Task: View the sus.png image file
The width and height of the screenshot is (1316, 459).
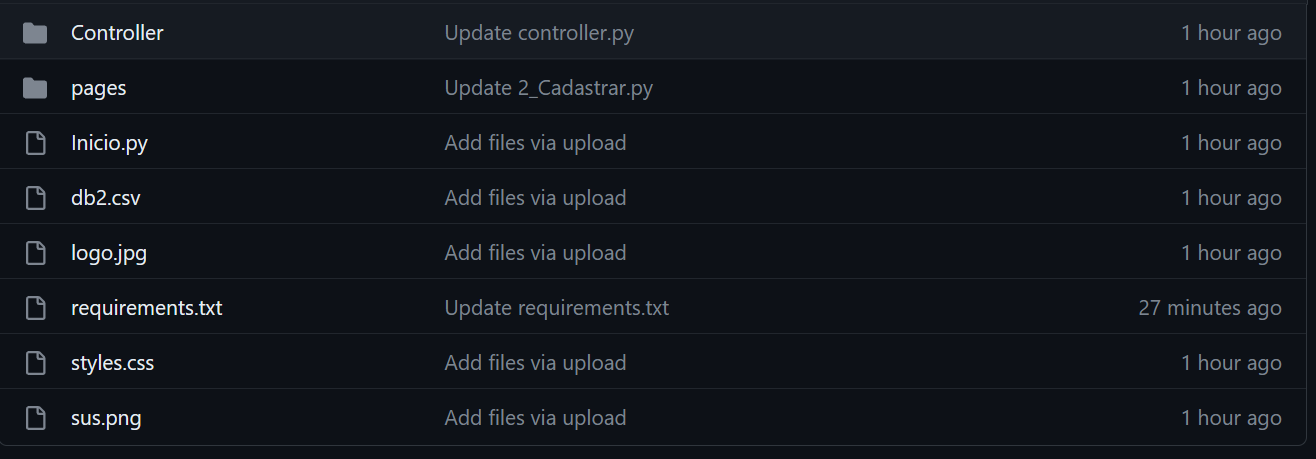Action: [x=106, y=418]
